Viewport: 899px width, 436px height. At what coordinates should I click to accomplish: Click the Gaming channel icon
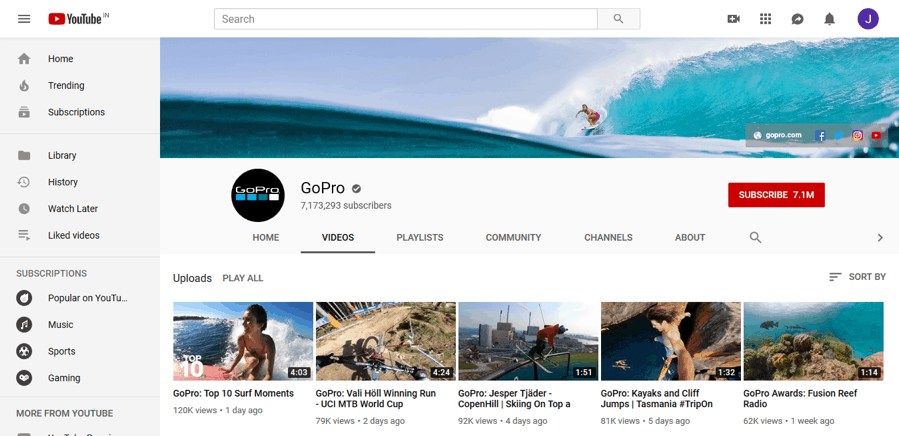click(24, 378)
